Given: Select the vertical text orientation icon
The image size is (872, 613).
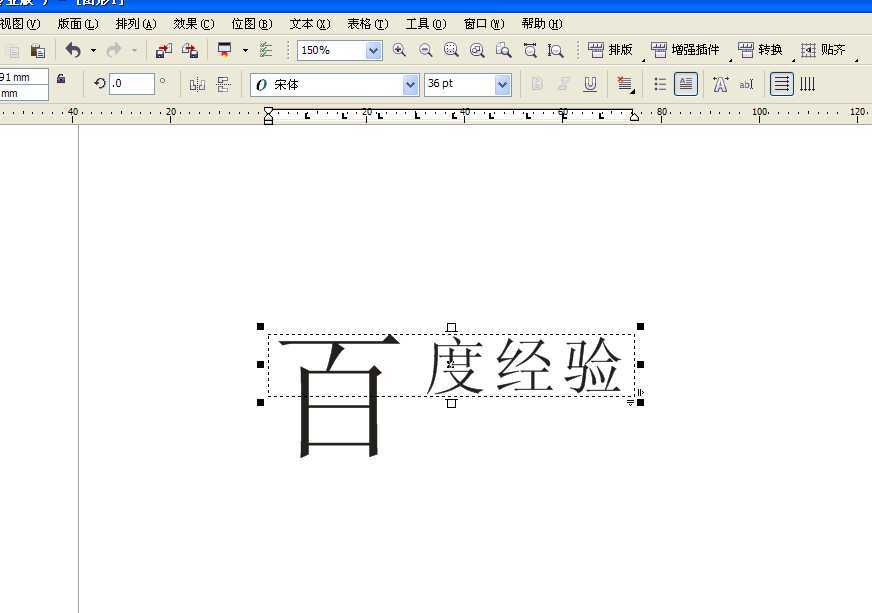Looking at the screenshot, I should click(x=808, y=84).
